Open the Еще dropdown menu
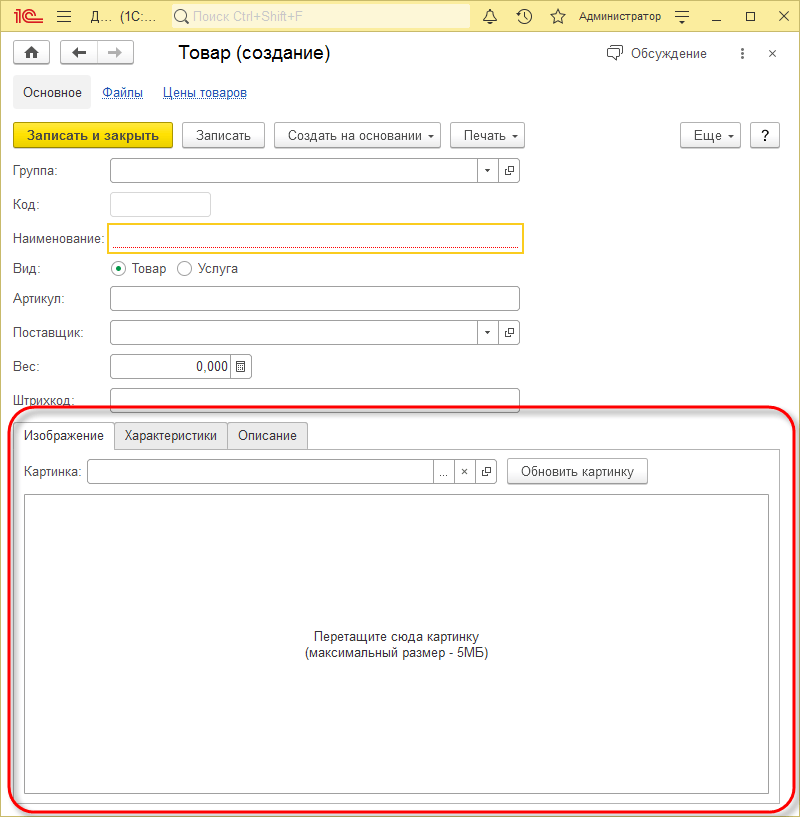This screenshot has width=800, height=817. 710,135
